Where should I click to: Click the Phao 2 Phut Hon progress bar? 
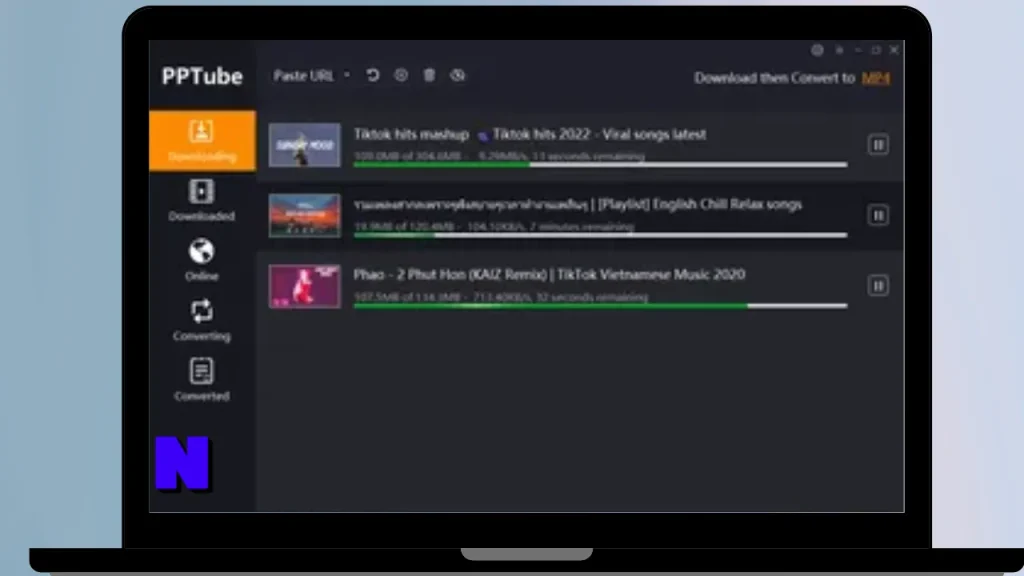(600, 306)
